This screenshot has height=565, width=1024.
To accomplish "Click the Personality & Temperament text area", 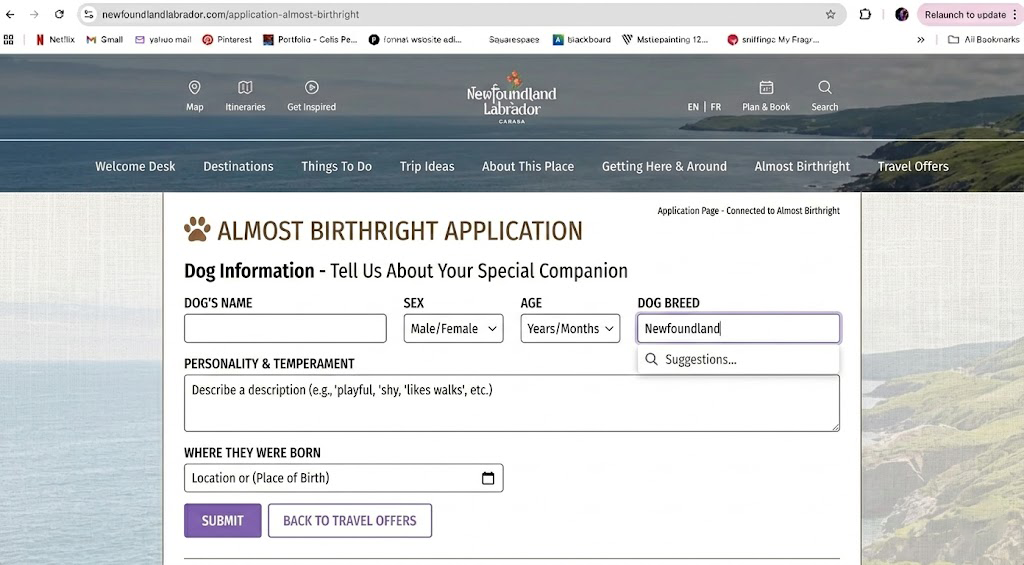I will [x=512, y=403].
